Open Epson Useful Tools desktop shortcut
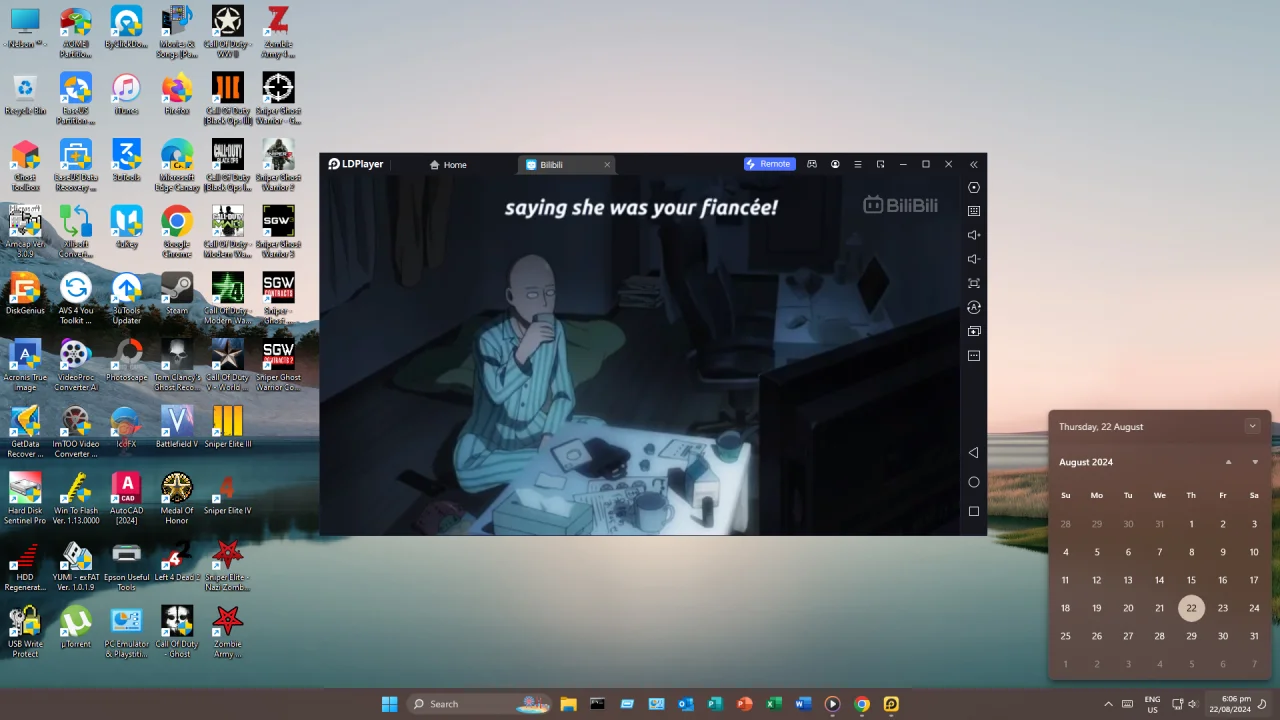The image size is (1280, 720). pos(126,567)
